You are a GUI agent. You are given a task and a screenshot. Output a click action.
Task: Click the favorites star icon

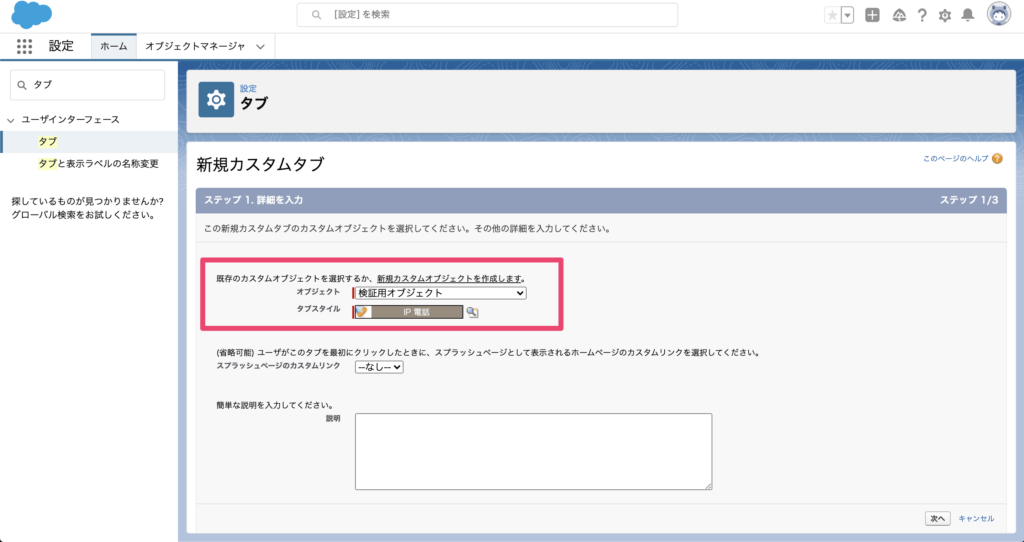pyautogui.click(x=832, y=15)
